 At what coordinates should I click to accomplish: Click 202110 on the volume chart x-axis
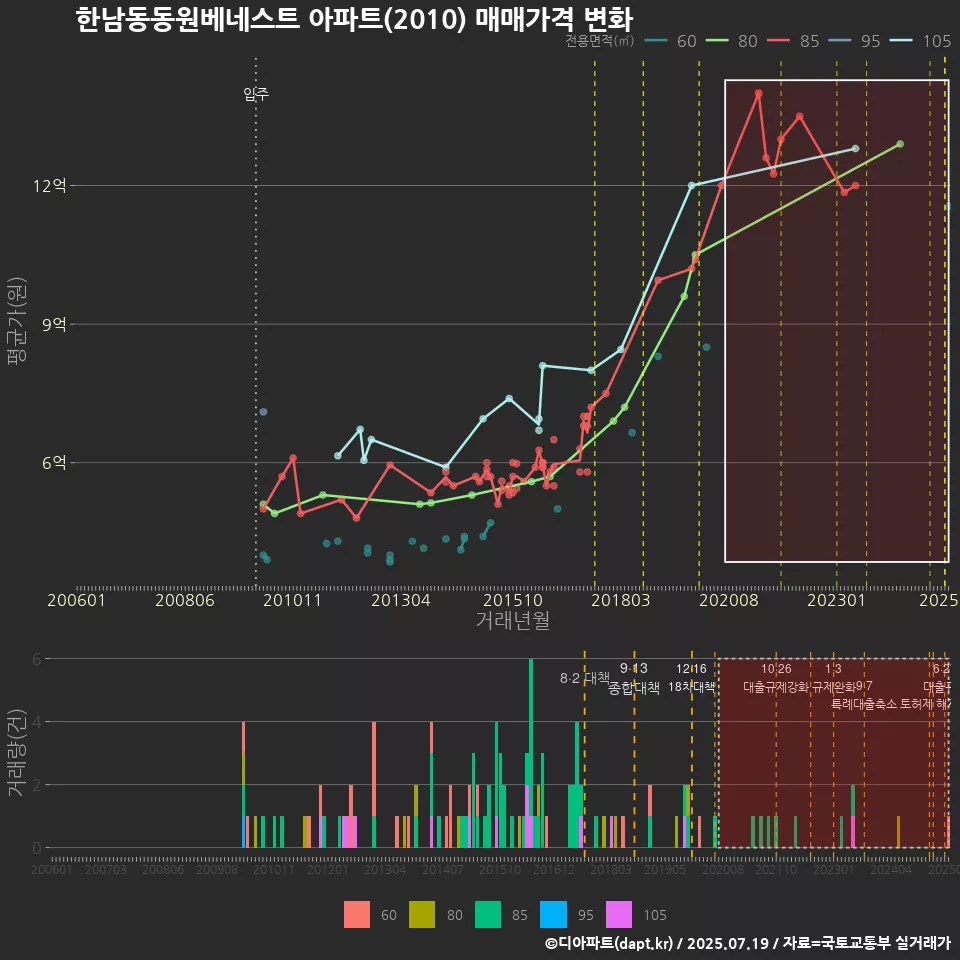(x=776, y=869)
